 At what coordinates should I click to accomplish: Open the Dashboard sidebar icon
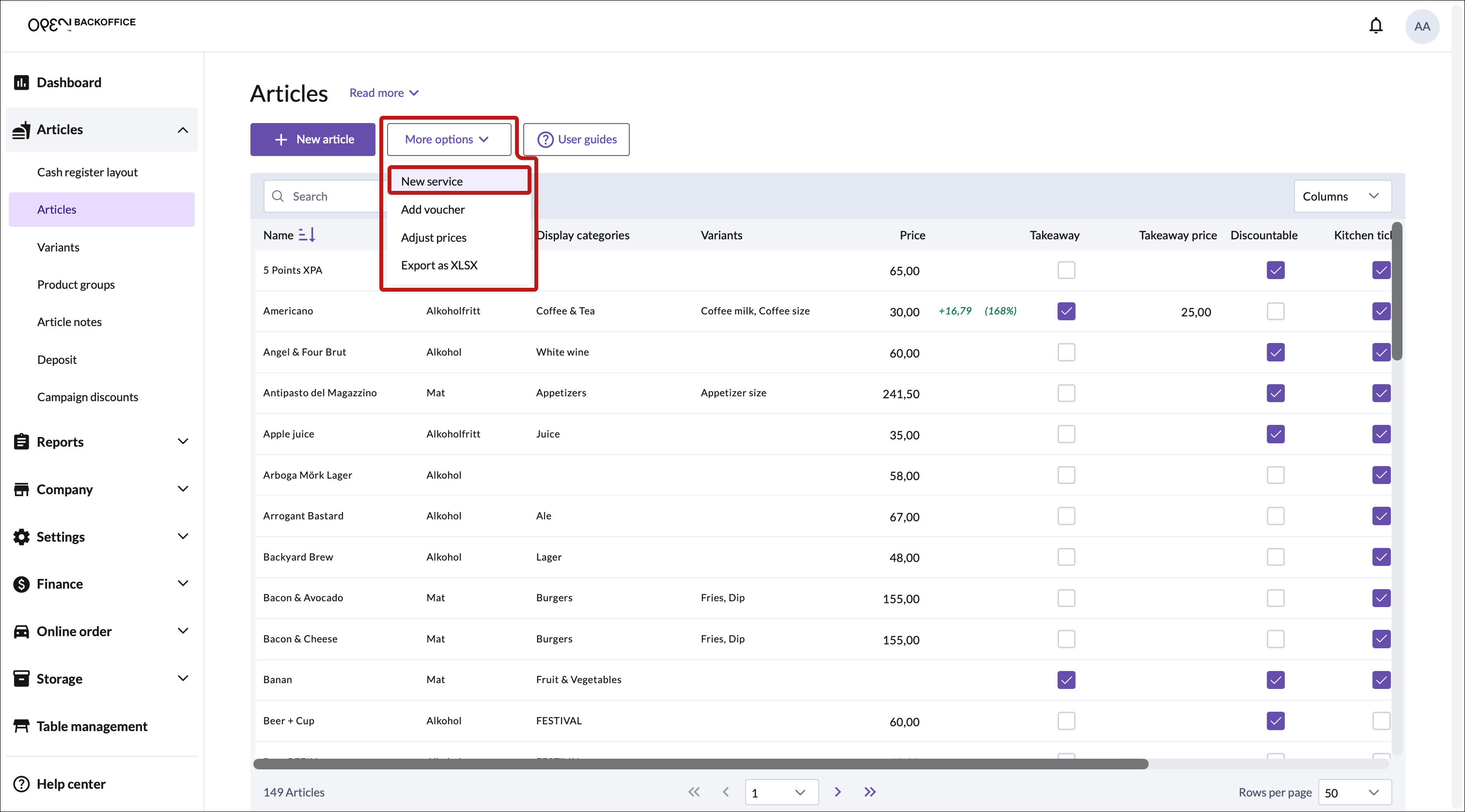[21, 82]
